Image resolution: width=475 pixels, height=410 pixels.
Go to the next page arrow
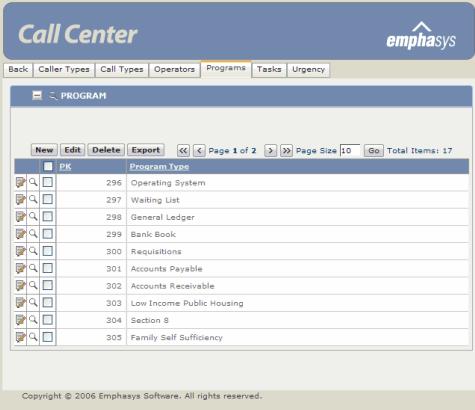pyautogui.click(x=271, y=151)
